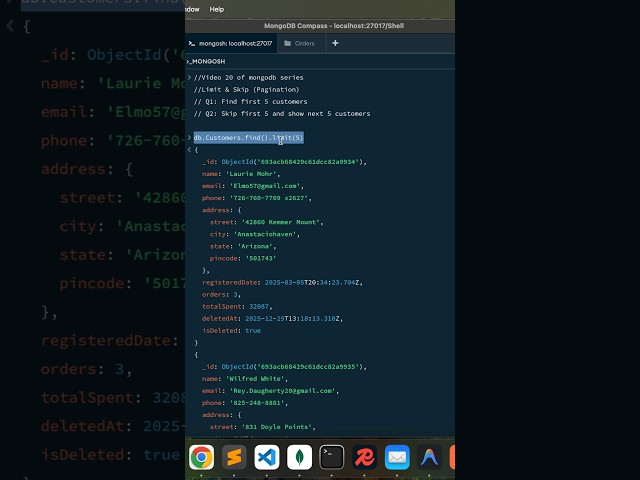Click the shell prompt icon on the mongosh tab
Image resolution: width=640 pixels, height=480 pixels.
click(191, 43)
